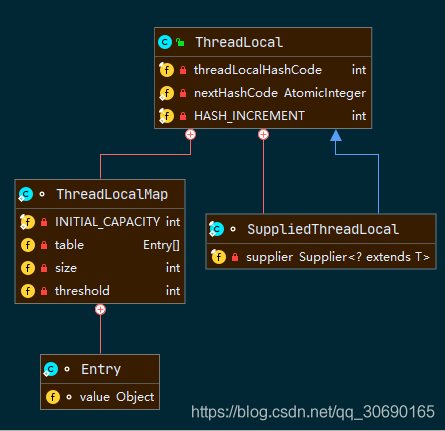Click the red lock icon next to table
The width and height of the screenshot is (445, 431).
pos(44,245)
